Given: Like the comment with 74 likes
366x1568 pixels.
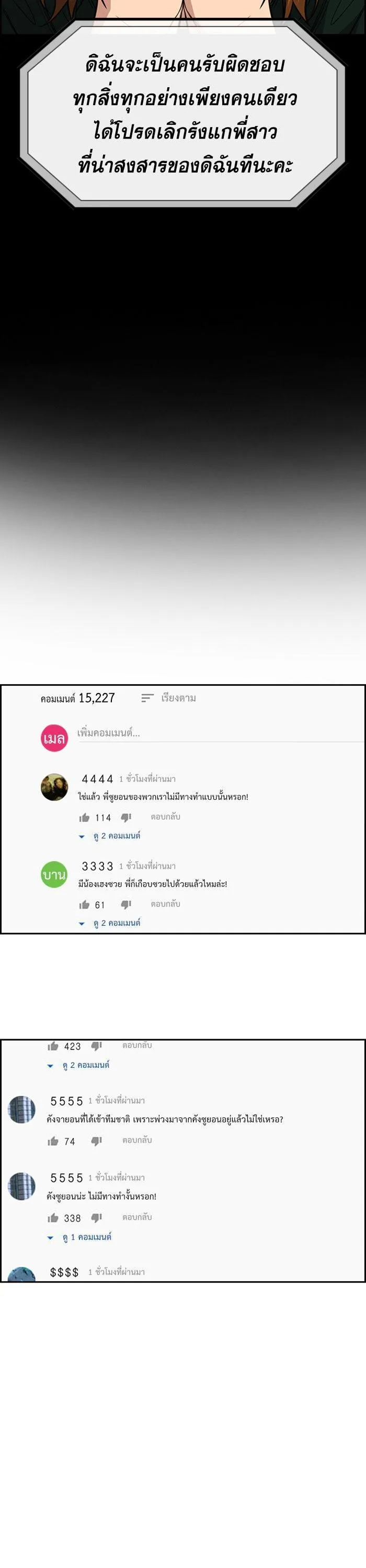Looking at the screenshot, I should coord(53,1140).
